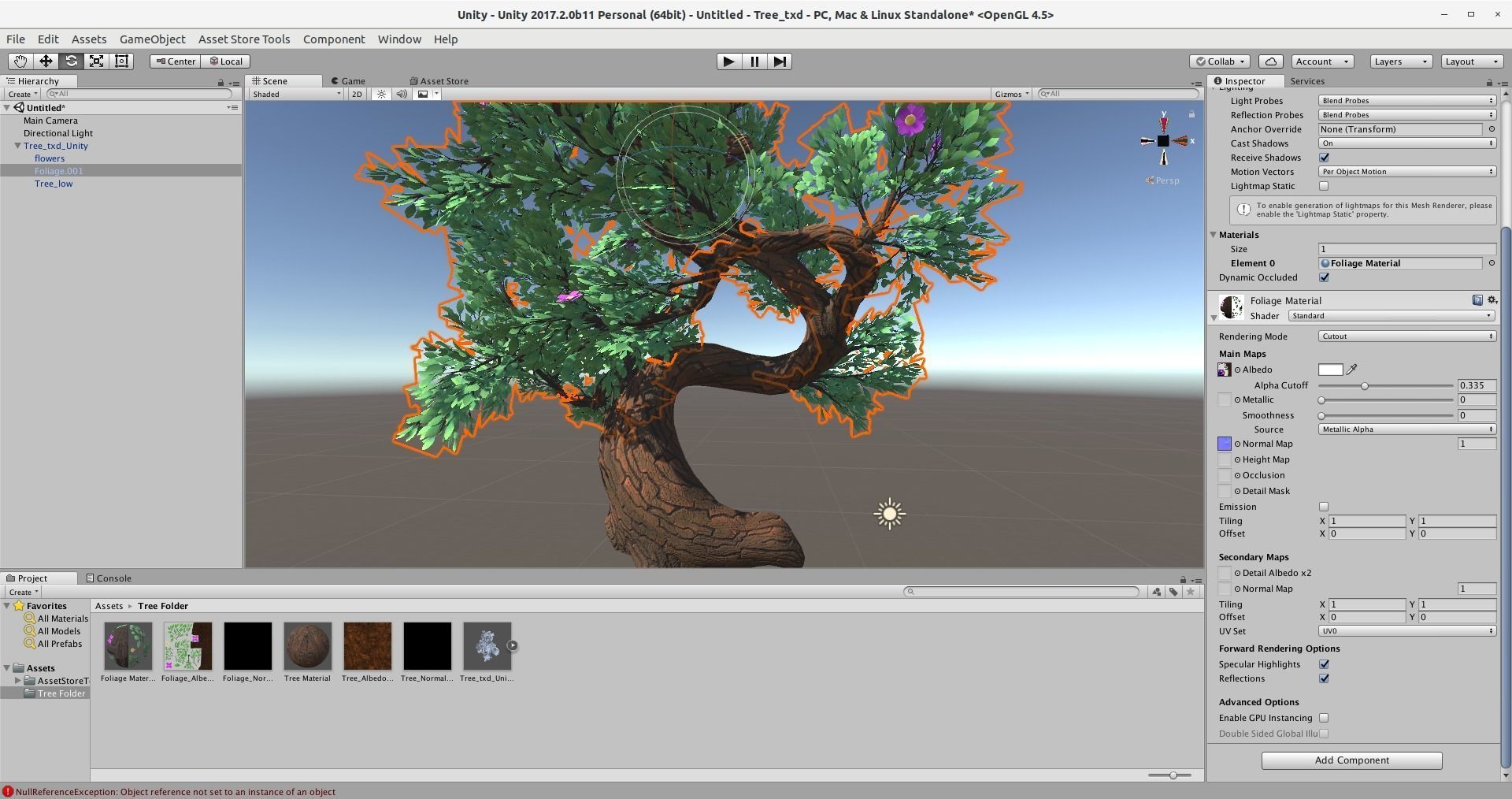Click the Albedo color swatch
Image resolution: width=1512 pixels, height=799 pixels.
[x=1330, y=370]
